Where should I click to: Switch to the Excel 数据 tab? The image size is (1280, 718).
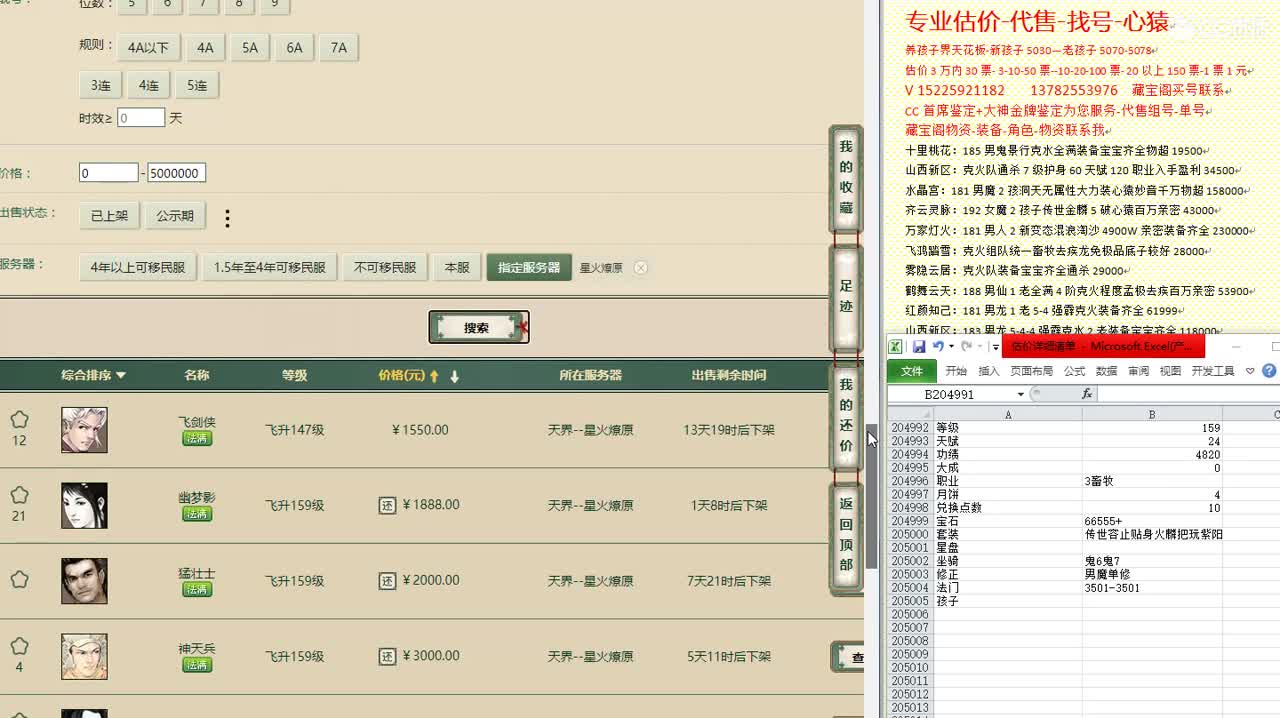[x=1107, y=371]
